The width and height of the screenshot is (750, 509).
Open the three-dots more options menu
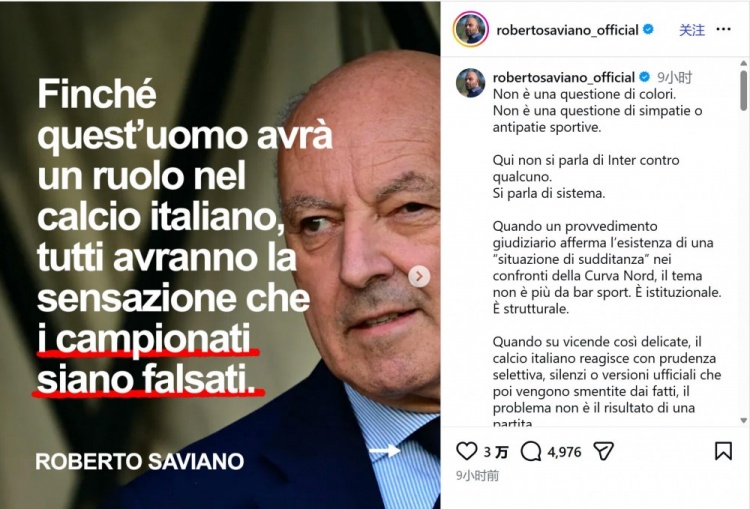point(723,30)
